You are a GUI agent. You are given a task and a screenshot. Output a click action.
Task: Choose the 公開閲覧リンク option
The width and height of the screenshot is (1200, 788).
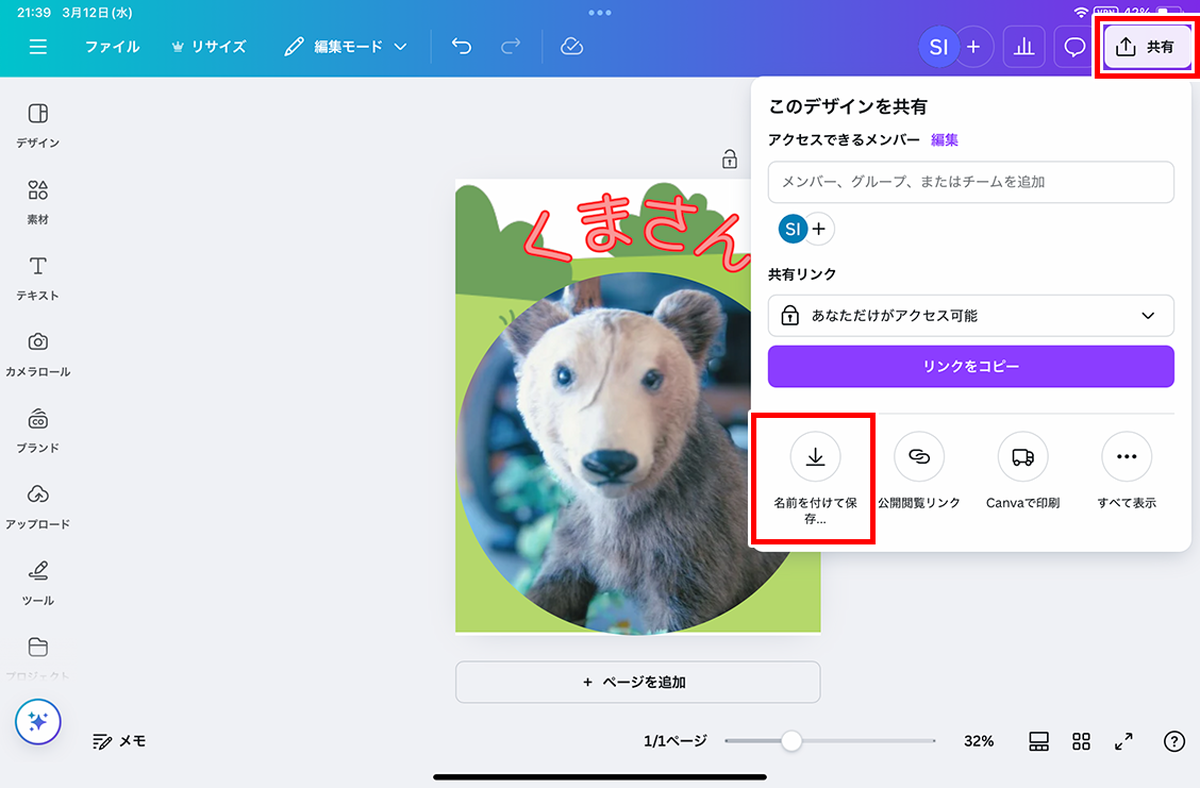919,472
